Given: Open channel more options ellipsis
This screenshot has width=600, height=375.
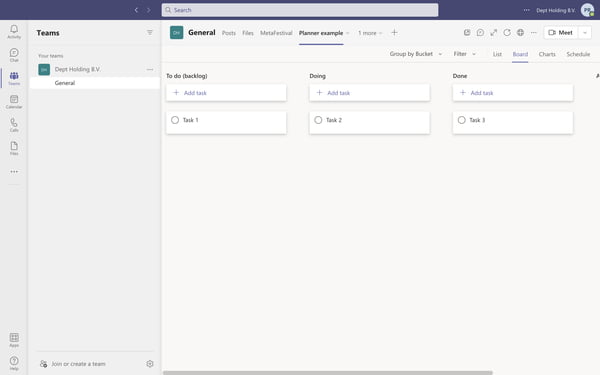Looking at the screenshot, I should click(x=533, y=33).
